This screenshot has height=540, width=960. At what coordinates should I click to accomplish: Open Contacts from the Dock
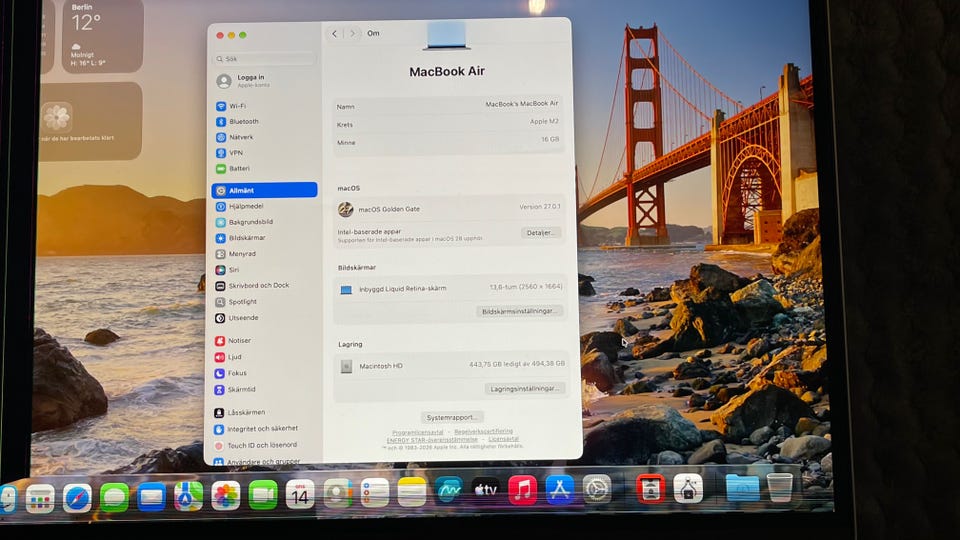337,493
